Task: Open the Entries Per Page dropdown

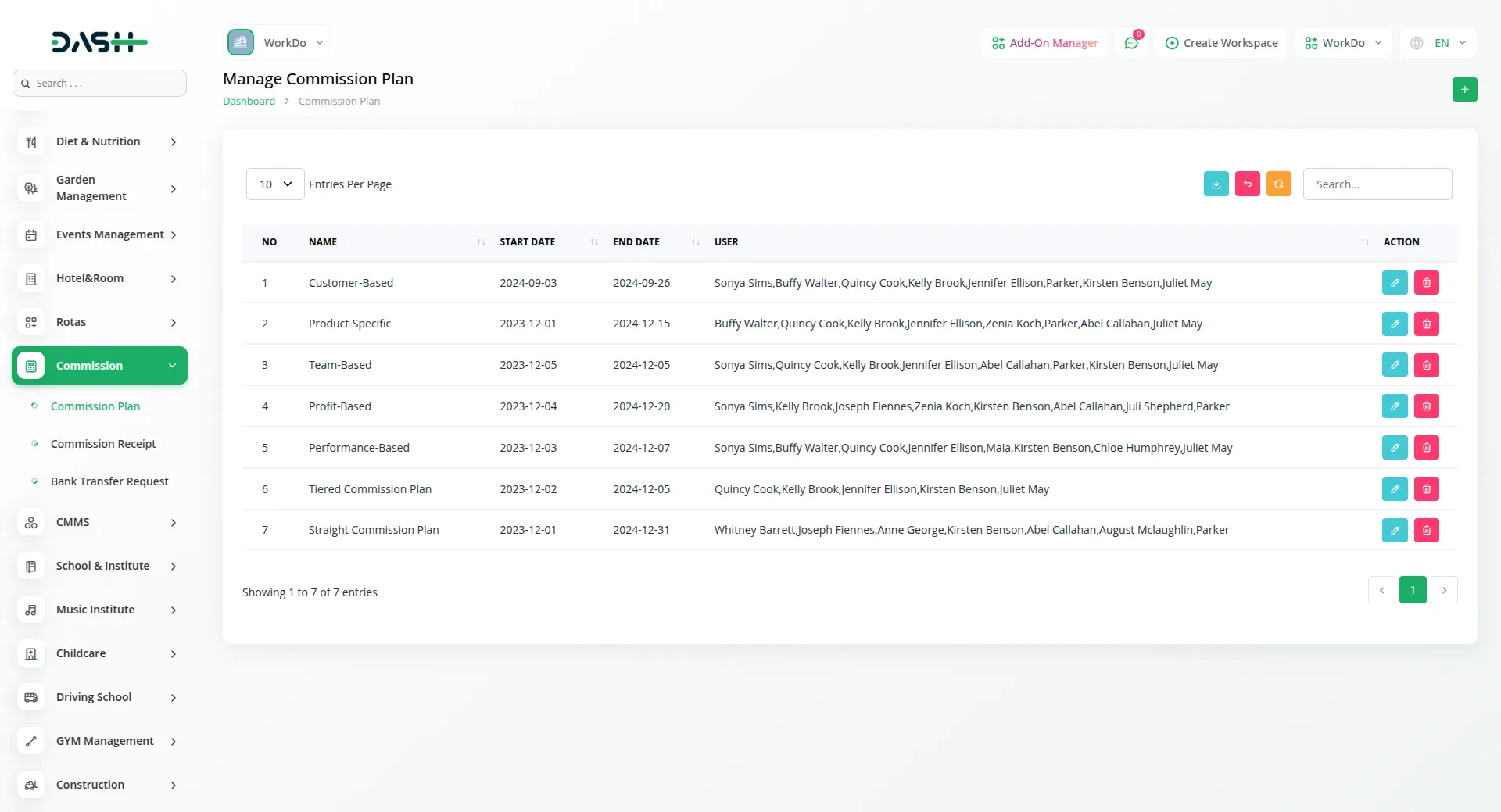Action: coord(274,184)
